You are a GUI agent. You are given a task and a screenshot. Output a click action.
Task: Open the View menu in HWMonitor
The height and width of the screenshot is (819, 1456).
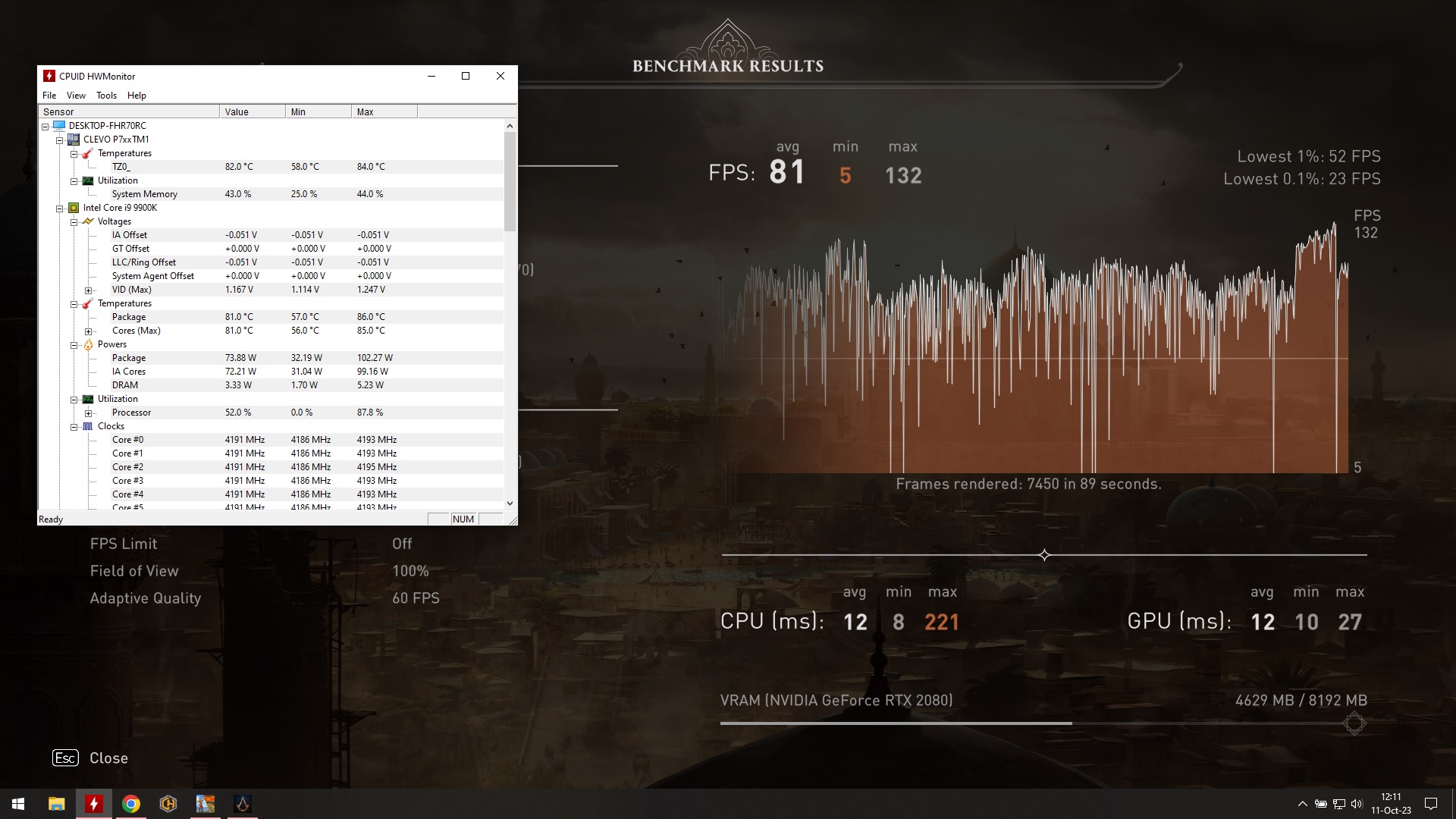[76, 96]
